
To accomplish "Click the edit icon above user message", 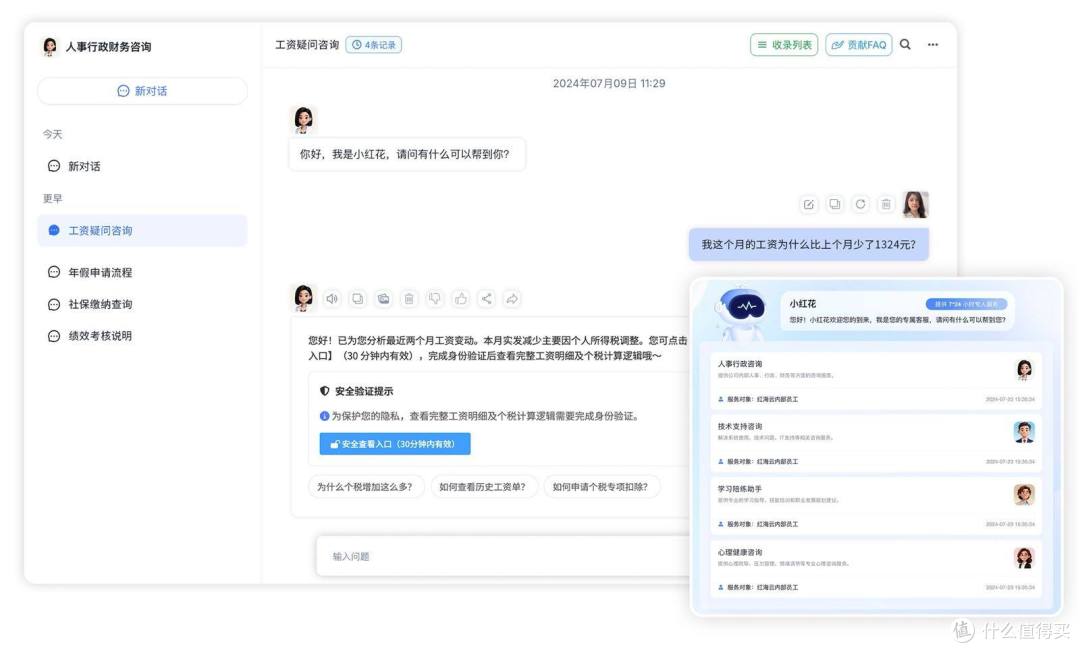I will [809, 205].
